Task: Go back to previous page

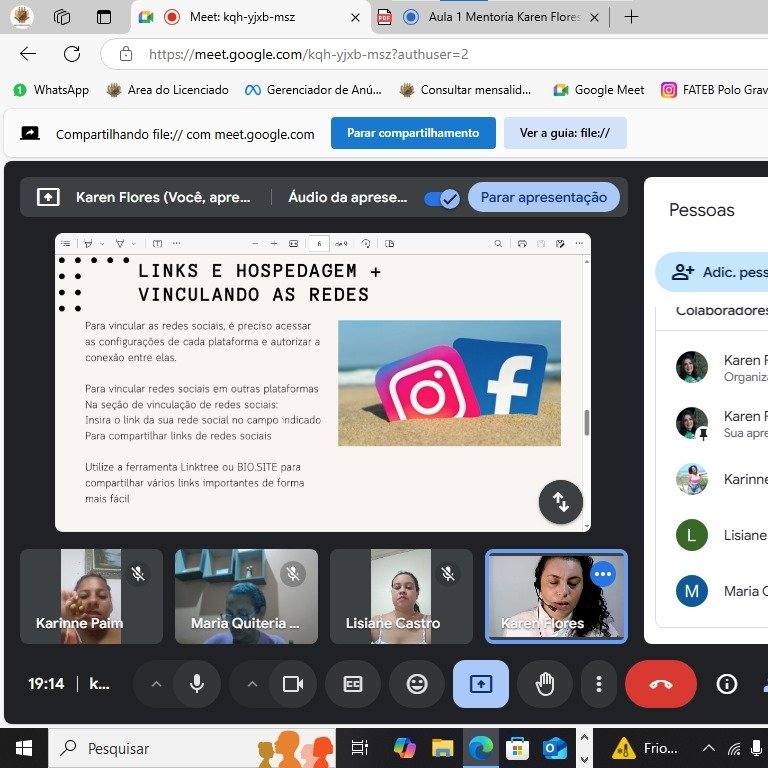Action: point(28,53)
